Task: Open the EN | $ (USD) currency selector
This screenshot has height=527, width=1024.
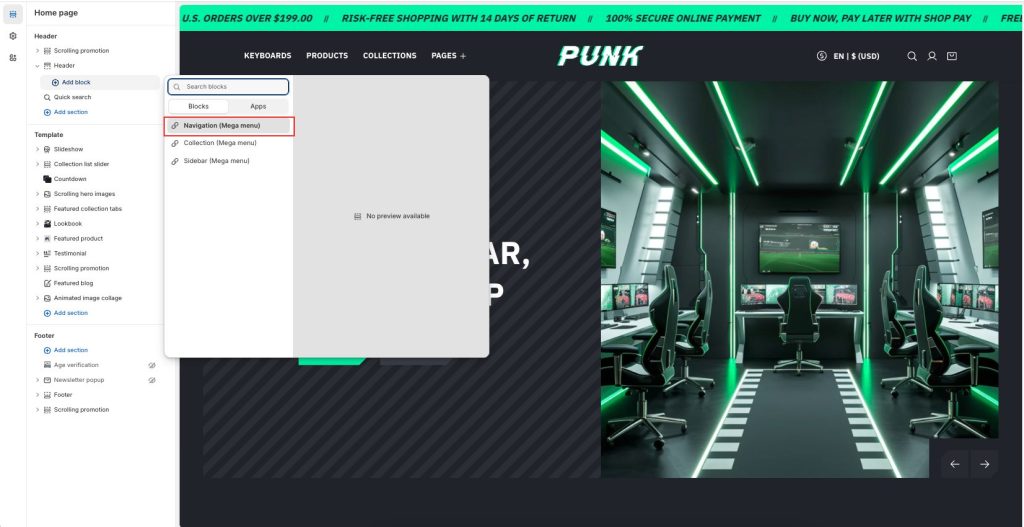Action: coord(856,56)
